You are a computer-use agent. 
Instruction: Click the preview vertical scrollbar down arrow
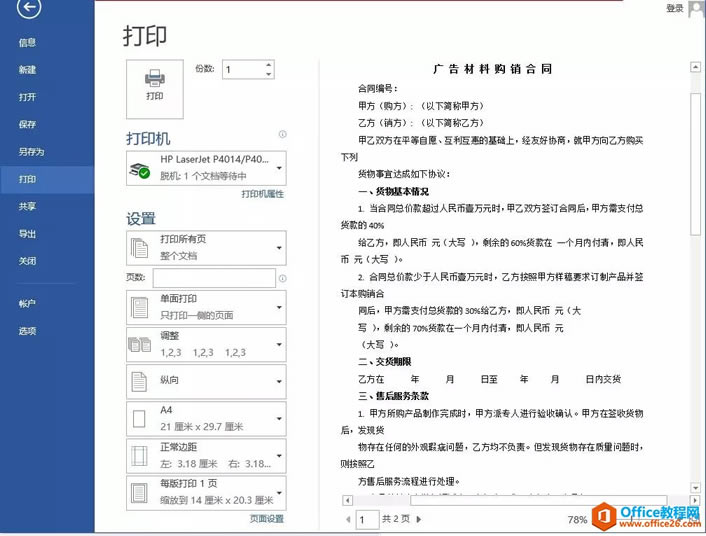[696, 488]
